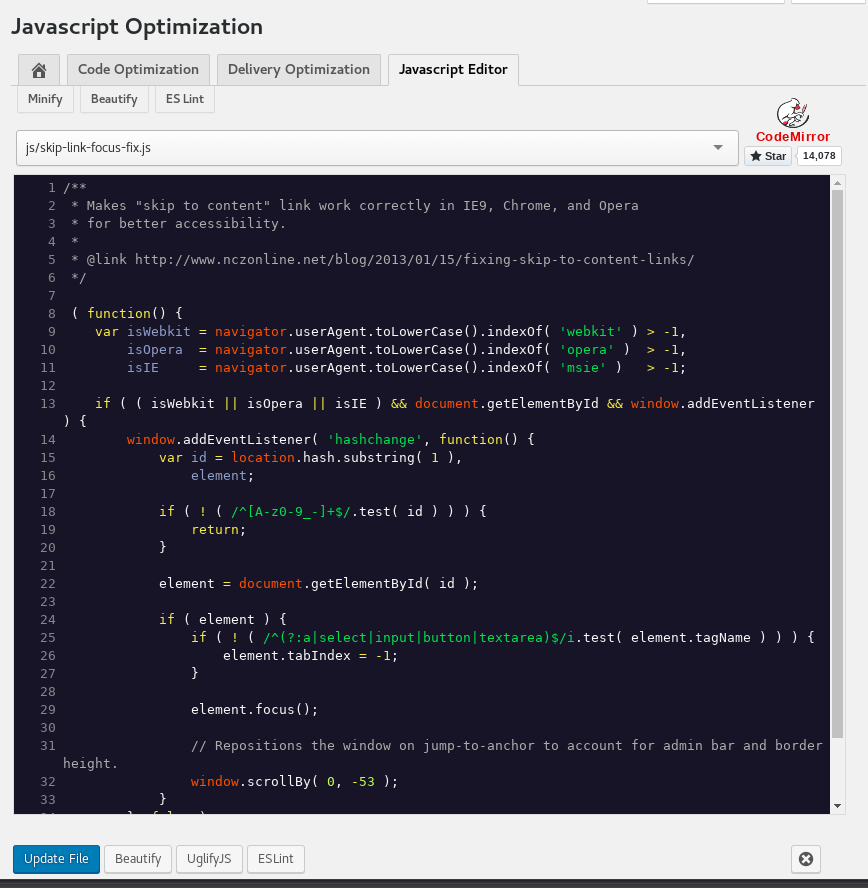Screen dimensions: 868x888
Task: Switch to the Delivery Optimization tab
Action: (298, 70)
